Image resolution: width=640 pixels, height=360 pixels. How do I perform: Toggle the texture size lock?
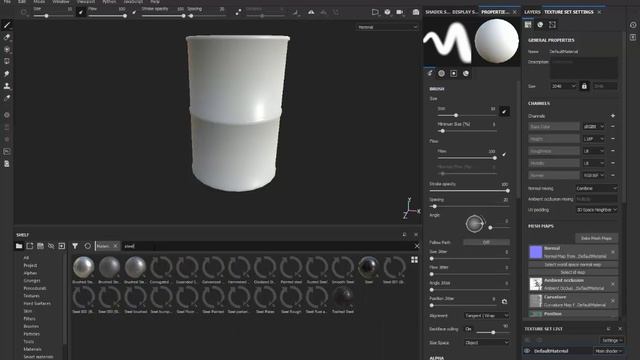coord(584,86)
